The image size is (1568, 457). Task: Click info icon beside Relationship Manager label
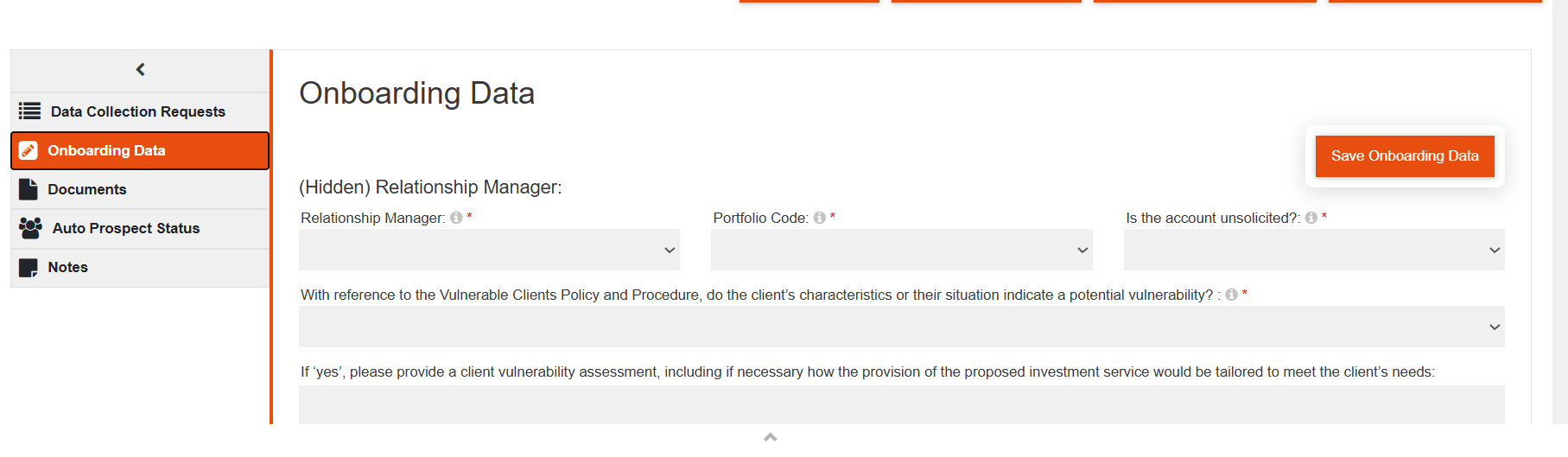456,219
